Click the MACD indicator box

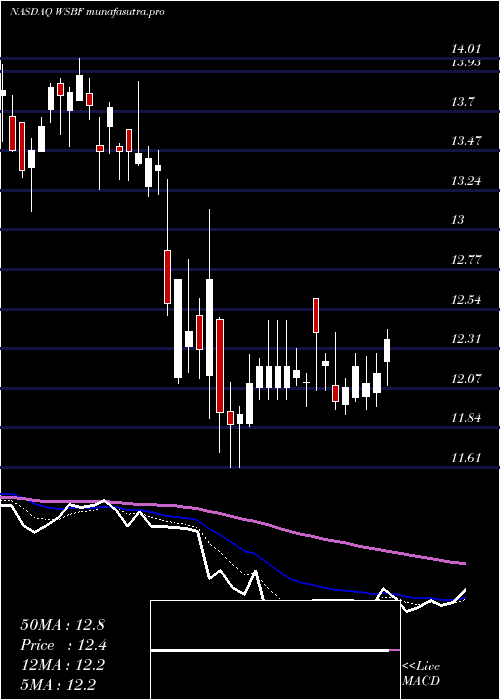275,650
